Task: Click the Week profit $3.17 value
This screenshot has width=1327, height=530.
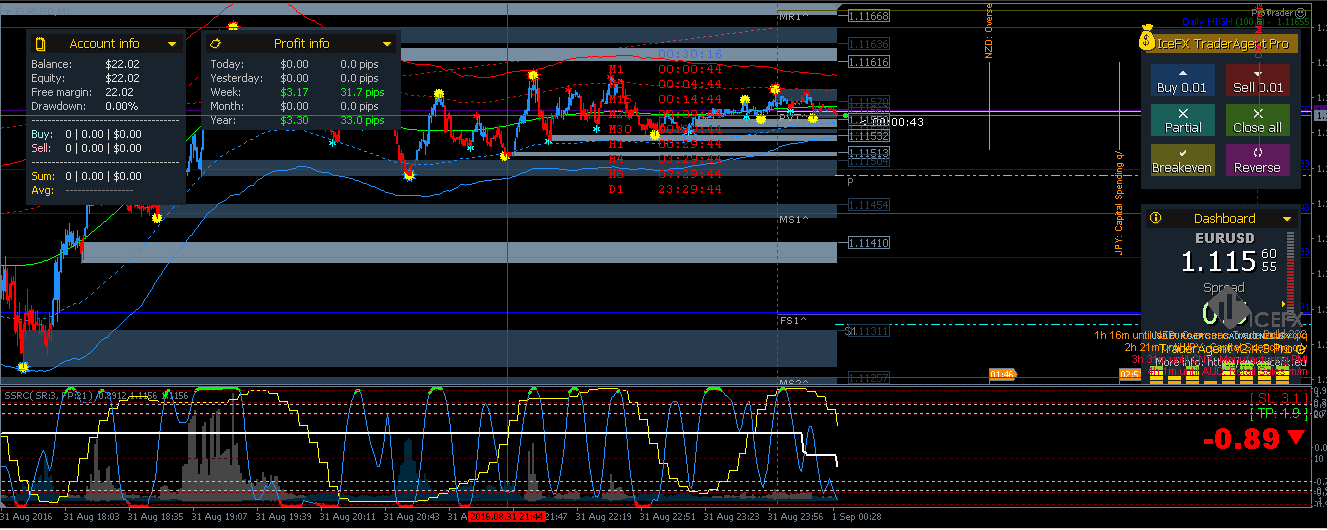Action: pos(295,92)
